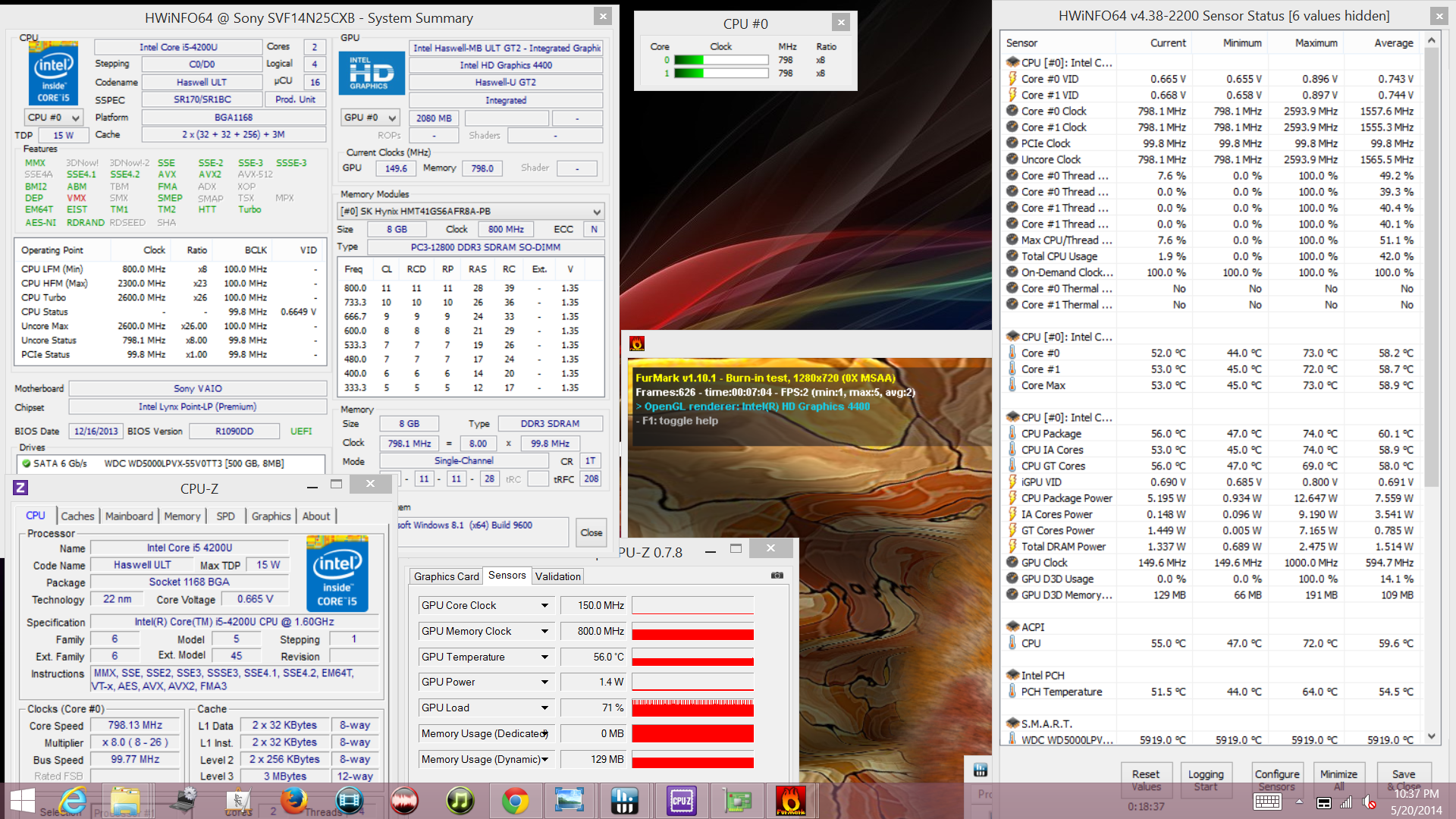Click the Core #0 VID lightning icon
The width and height of the screenshot is (1456, 819).
click(1012, 79)
